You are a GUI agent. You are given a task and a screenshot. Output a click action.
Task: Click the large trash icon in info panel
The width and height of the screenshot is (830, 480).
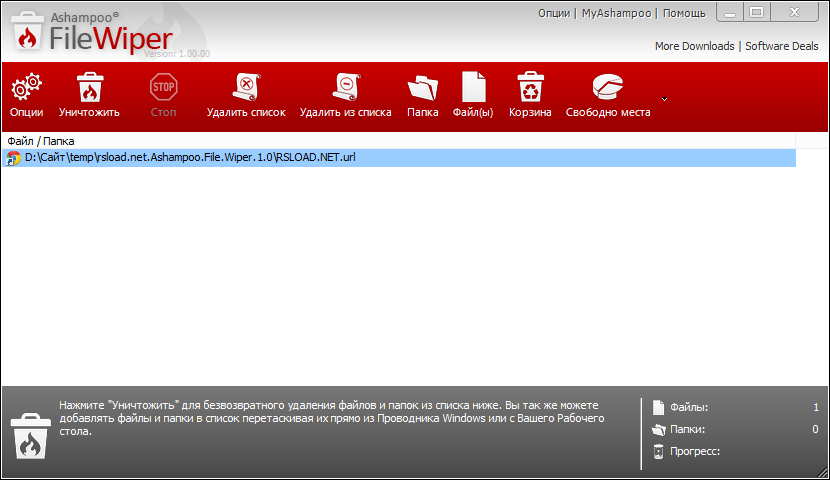pyautogui.click(x=31, y=437)
